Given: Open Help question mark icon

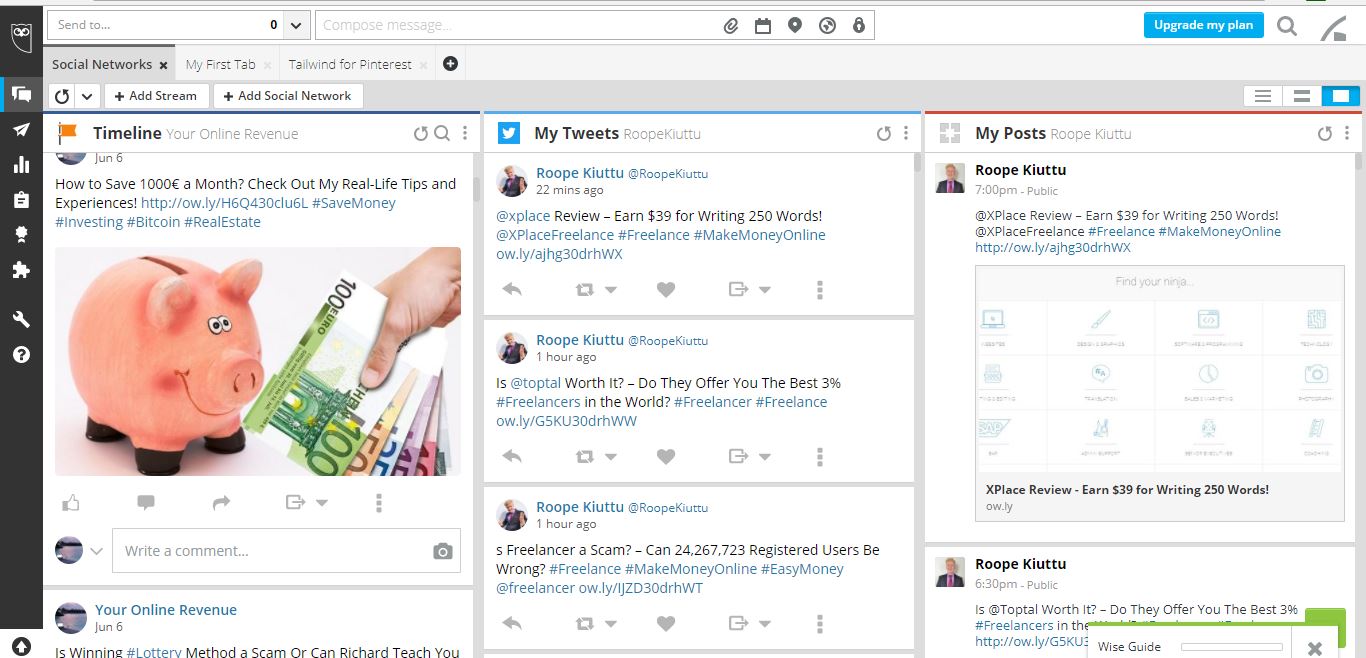Looking at the screenshot, I should tap(21, 354).
